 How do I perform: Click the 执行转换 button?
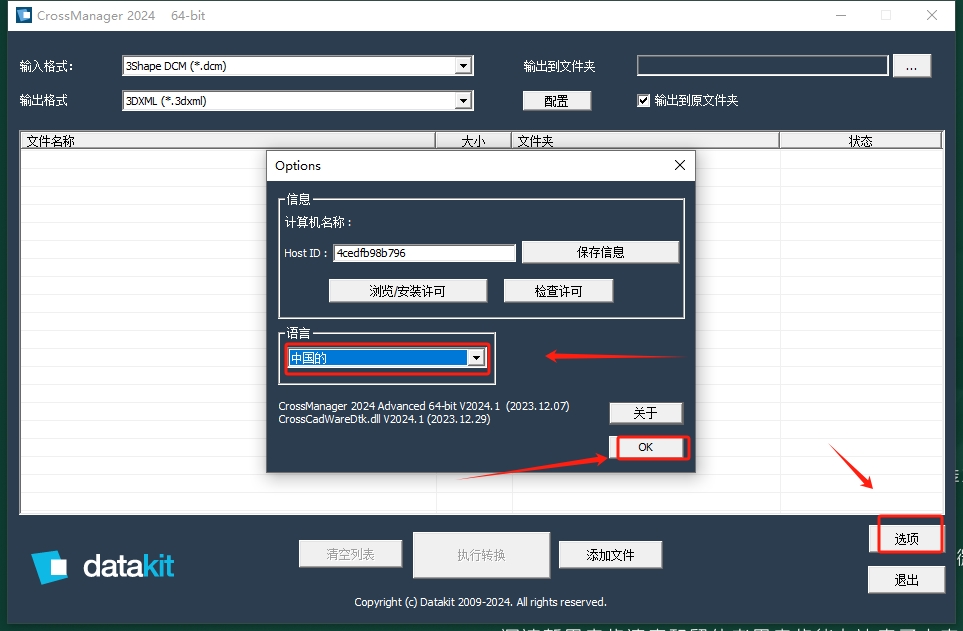point(481,555)
